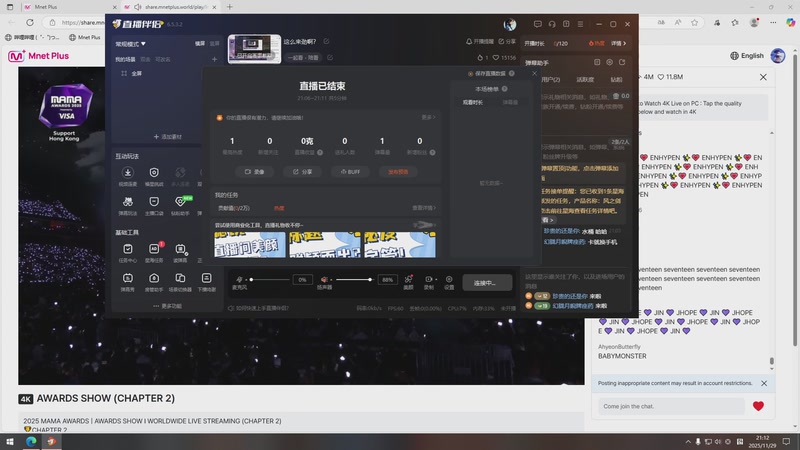
Task: Adjust the 扬声器 volume slider
Action: pos(354,279)
